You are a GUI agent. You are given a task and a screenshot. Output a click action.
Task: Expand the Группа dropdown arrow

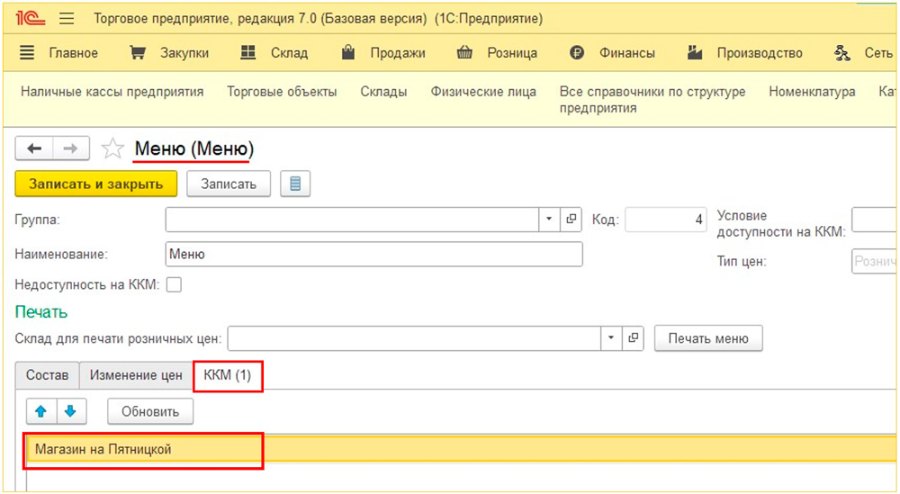pos(549,219)
